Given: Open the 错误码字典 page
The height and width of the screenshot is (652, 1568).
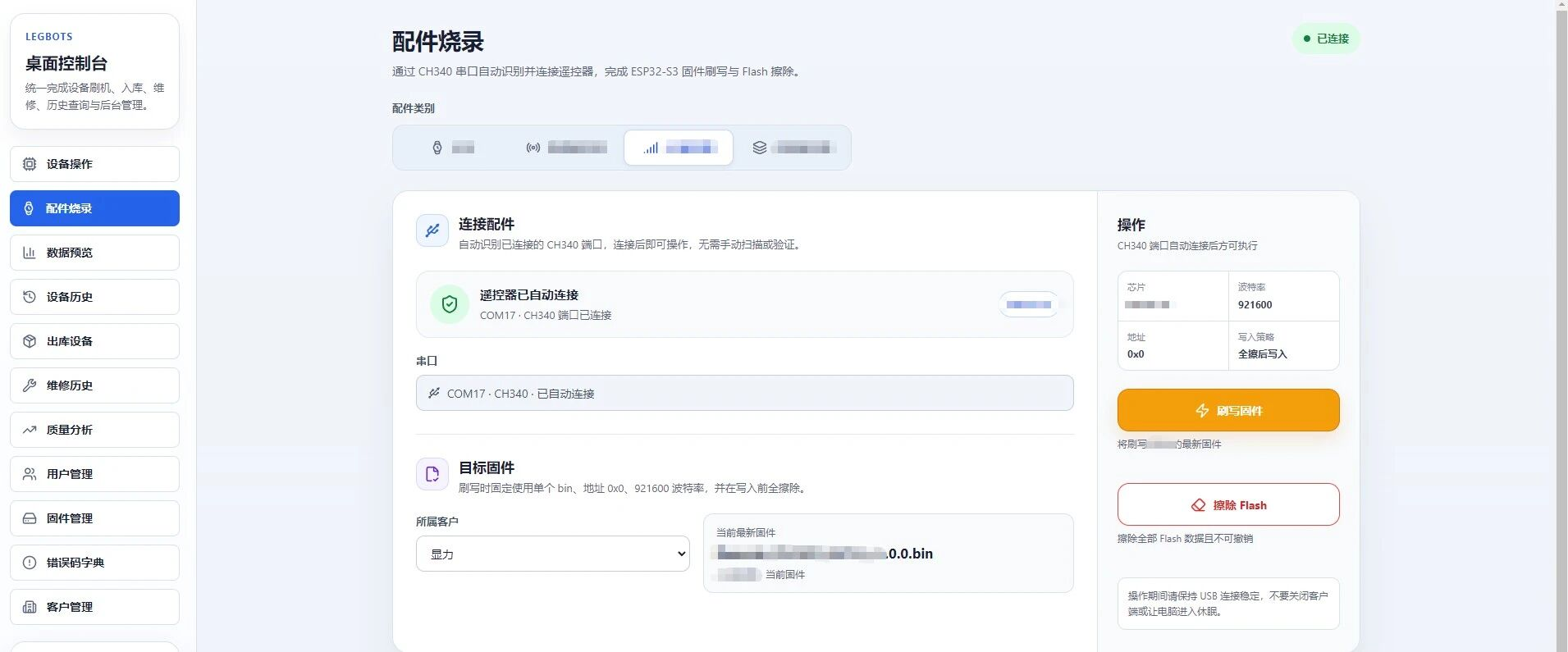Looking at the screenshot, I should 94,563.
